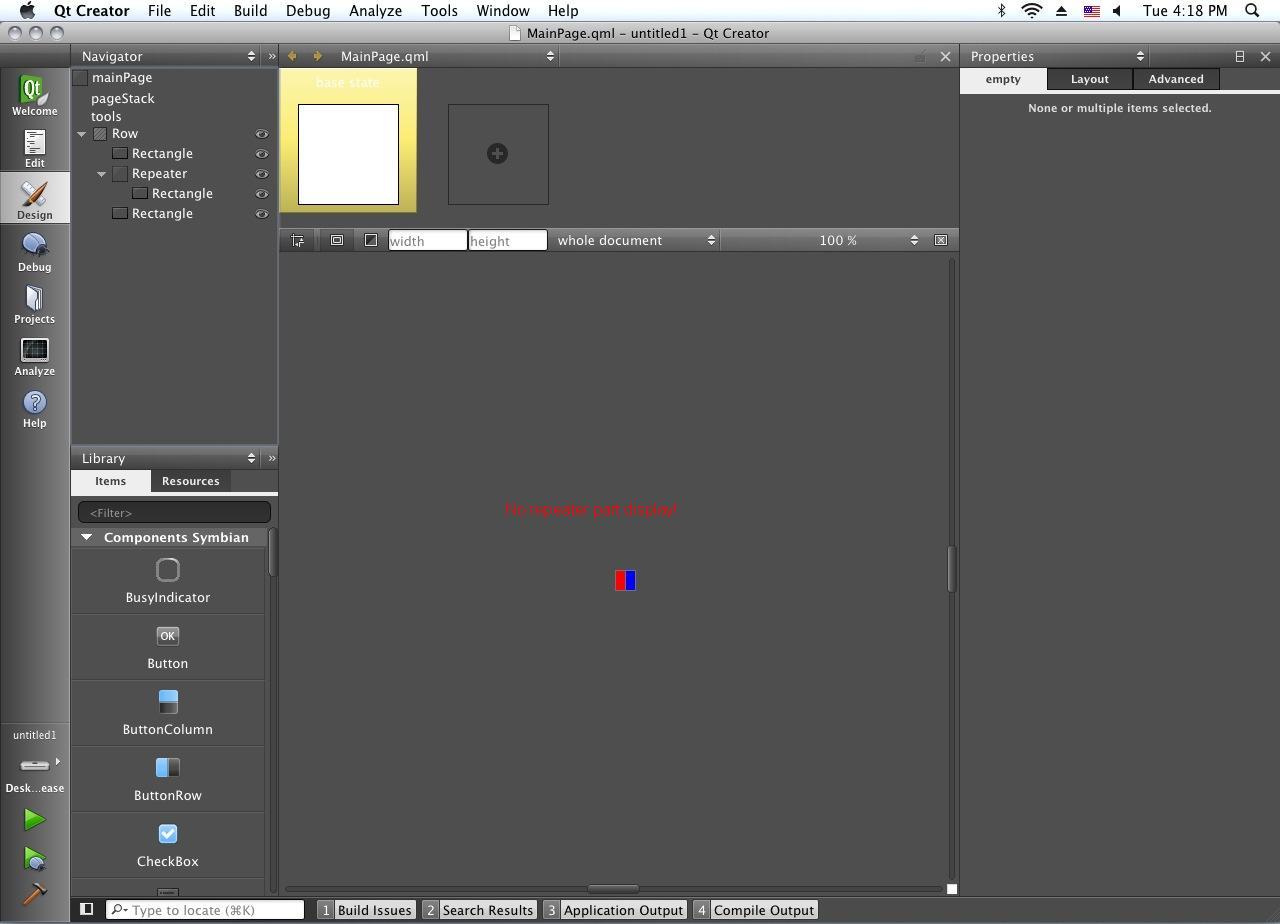Click the green Run button
The width and height of the screenshot is (1280, 924).
click(34, 819)
